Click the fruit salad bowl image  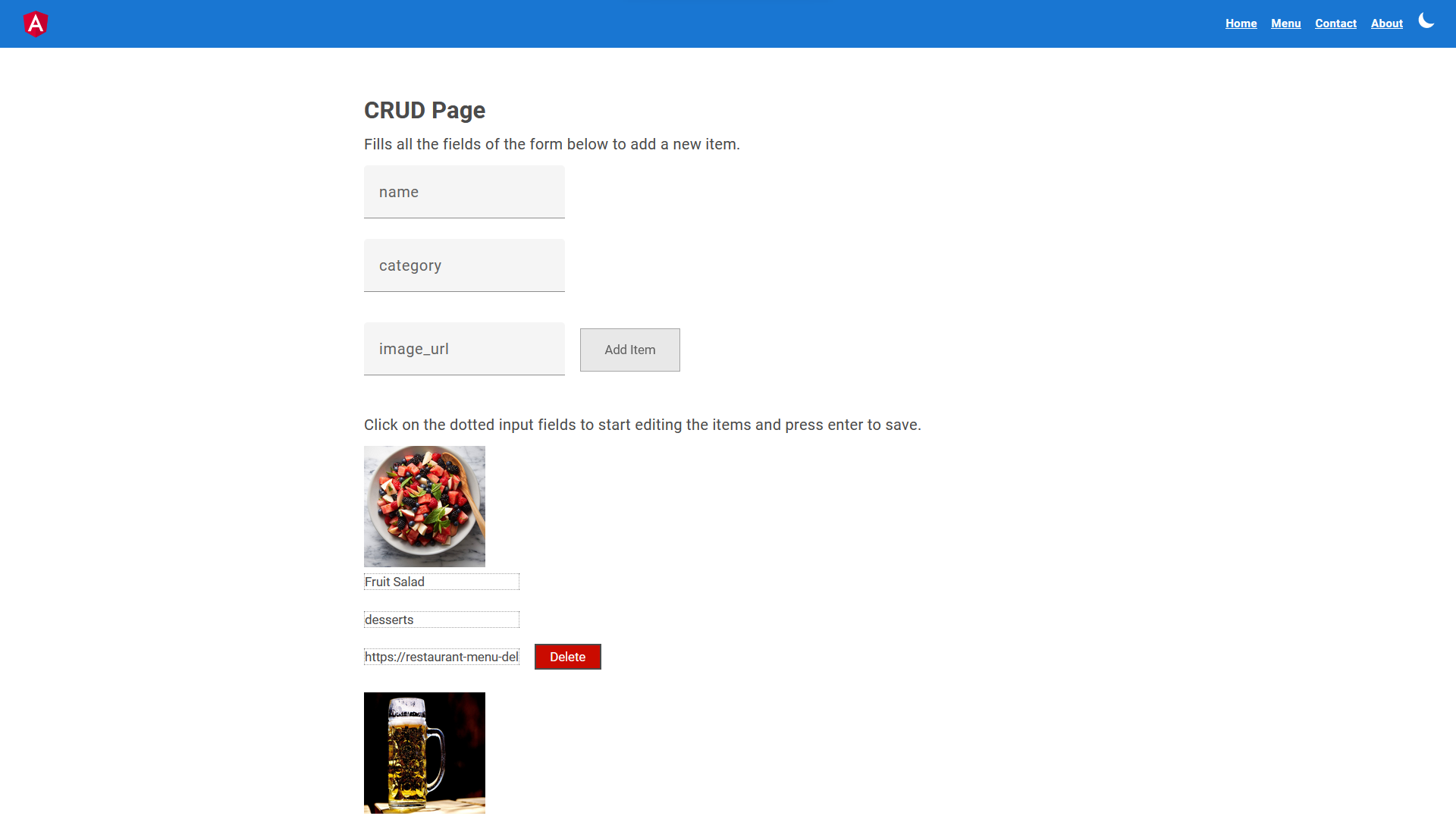pos(425,507)
